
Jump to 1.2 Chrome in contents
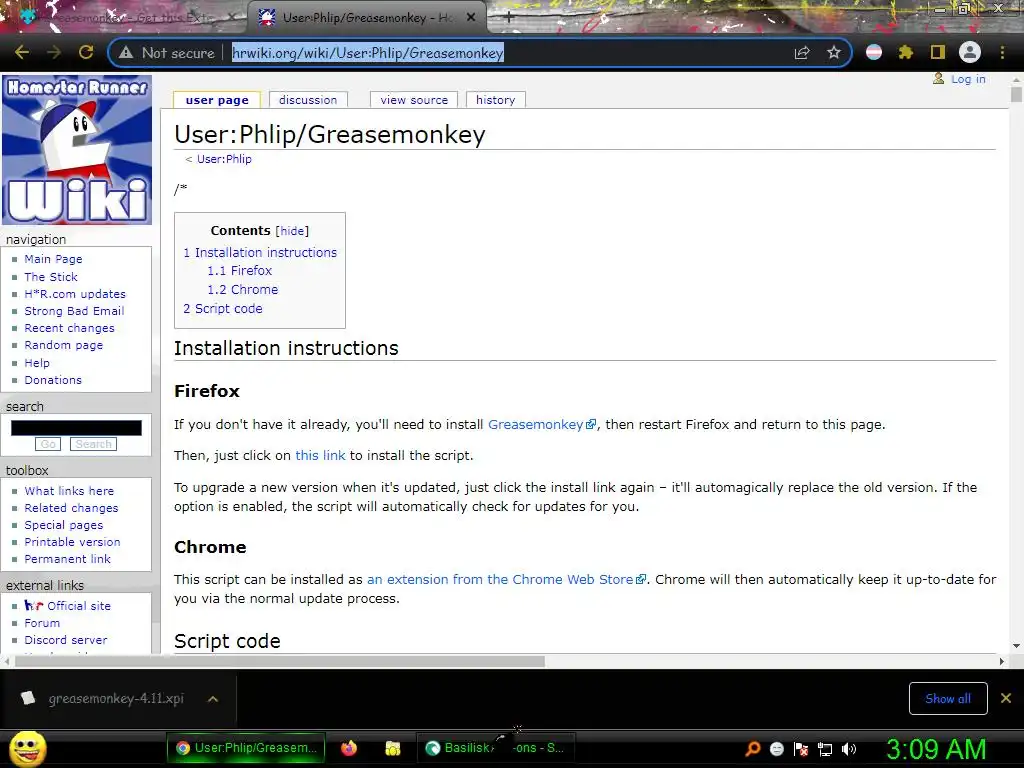242,289
